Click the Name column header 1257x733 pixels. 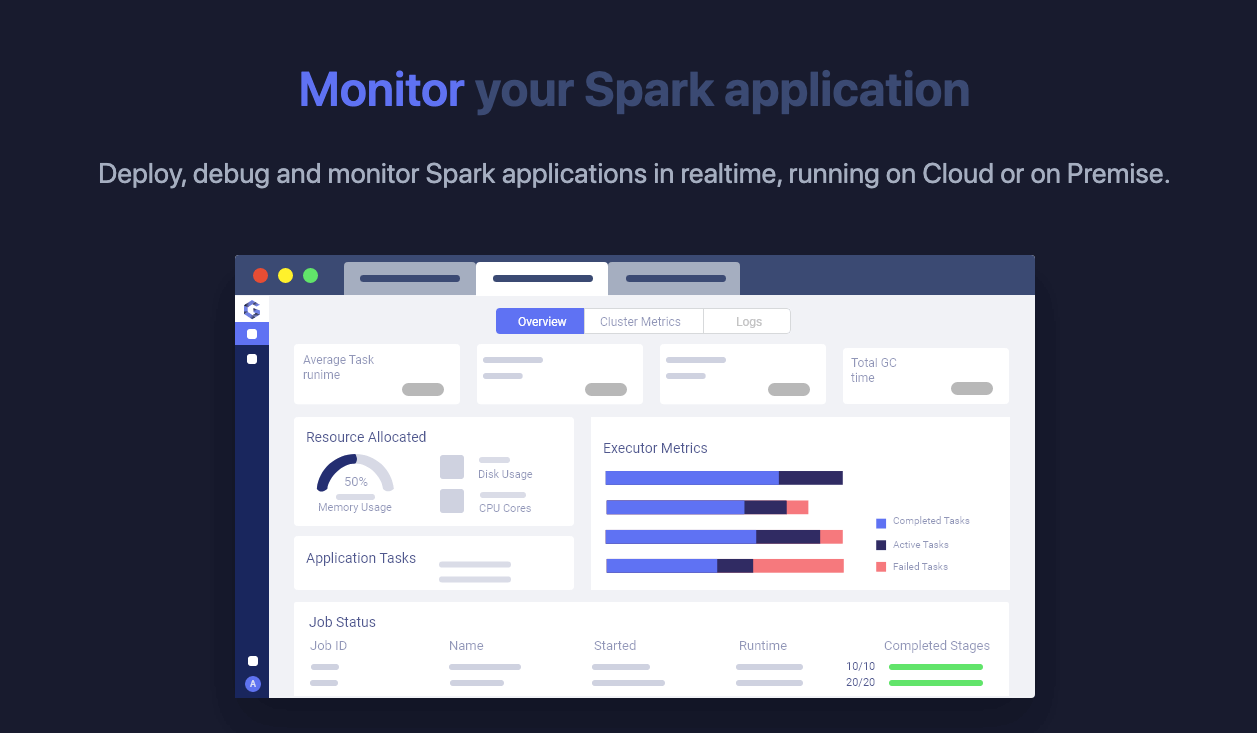[x=466, y=646]
